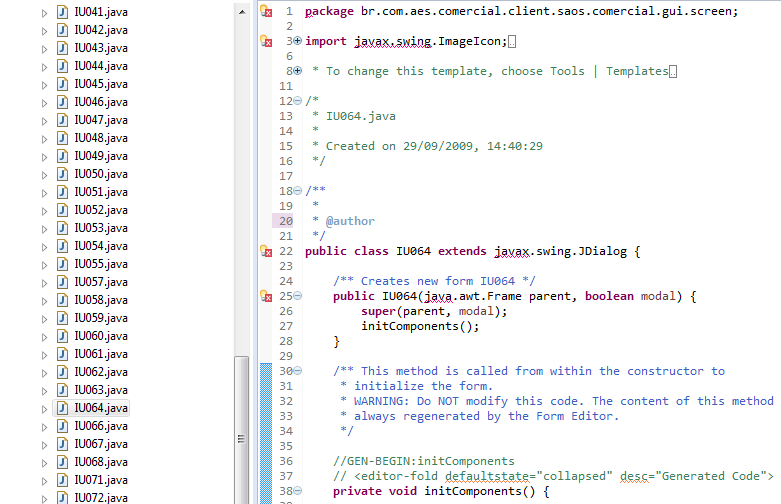Screen dimensions: 781x504
Task: Select the Java file icon of IU049.java
Action: coord(62,156)
